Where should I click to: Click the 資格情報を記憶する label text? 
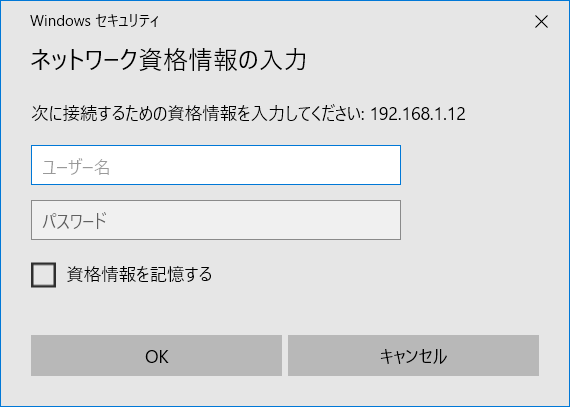pyautogui.click(x=139, y=274)
